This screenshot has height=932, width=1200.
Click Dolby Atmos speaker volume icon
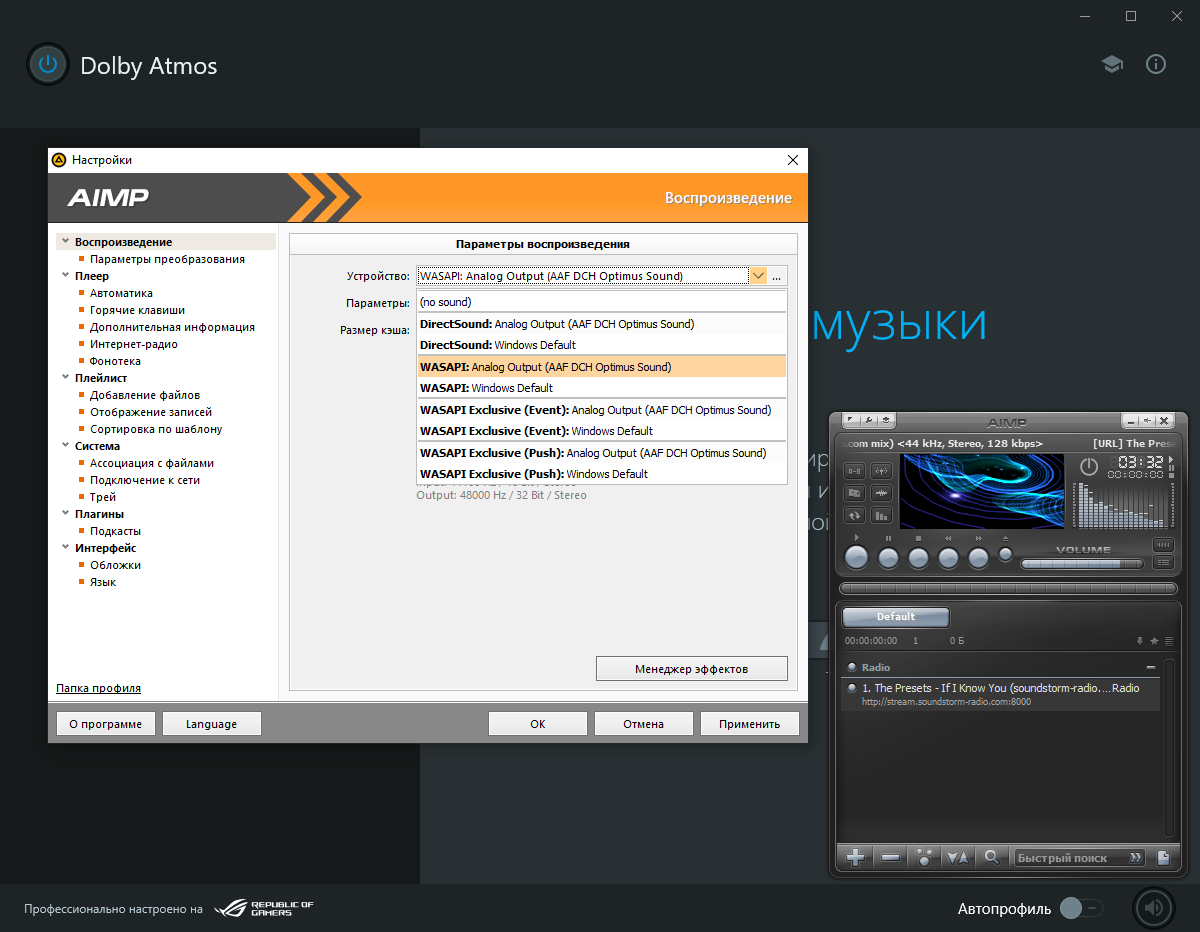[x=1153, y=908]
